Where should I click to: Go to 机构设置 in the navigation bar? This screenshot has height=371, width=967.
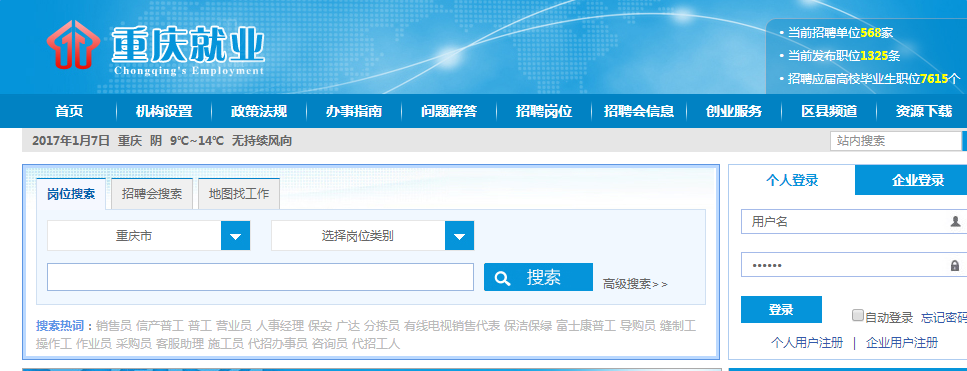click(x=164, y=112)
